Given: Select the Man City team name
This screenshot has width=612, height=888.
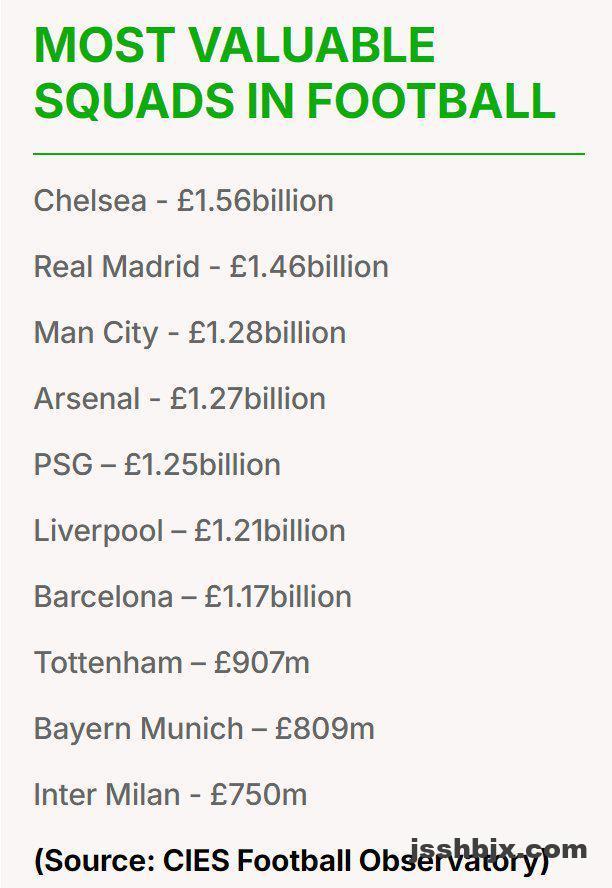Looking at the screenshot, I should tap(95, 333).
